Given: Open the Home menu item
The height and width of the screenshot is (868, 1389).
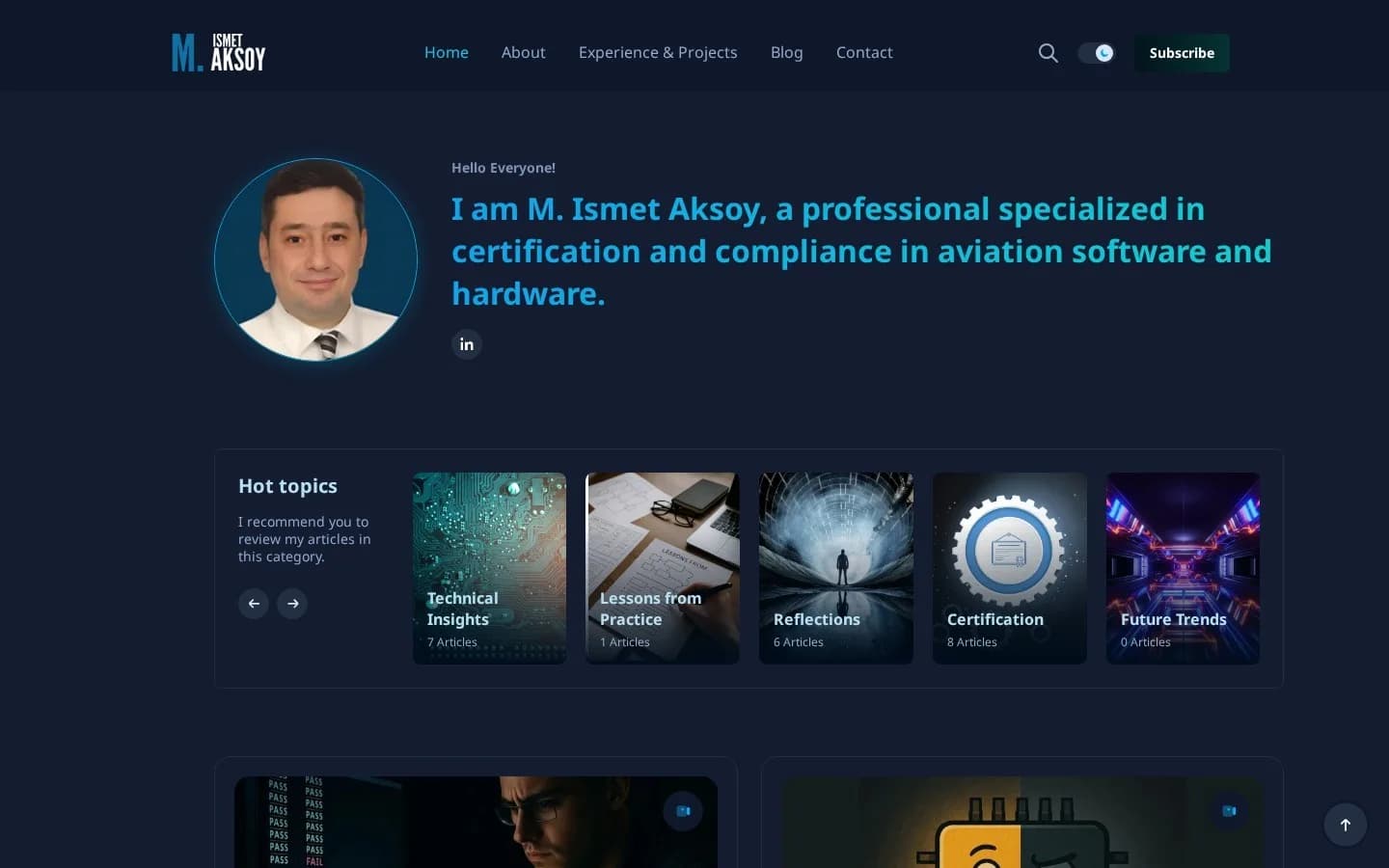Looking at the screenshot, I should tap(447, 52).
